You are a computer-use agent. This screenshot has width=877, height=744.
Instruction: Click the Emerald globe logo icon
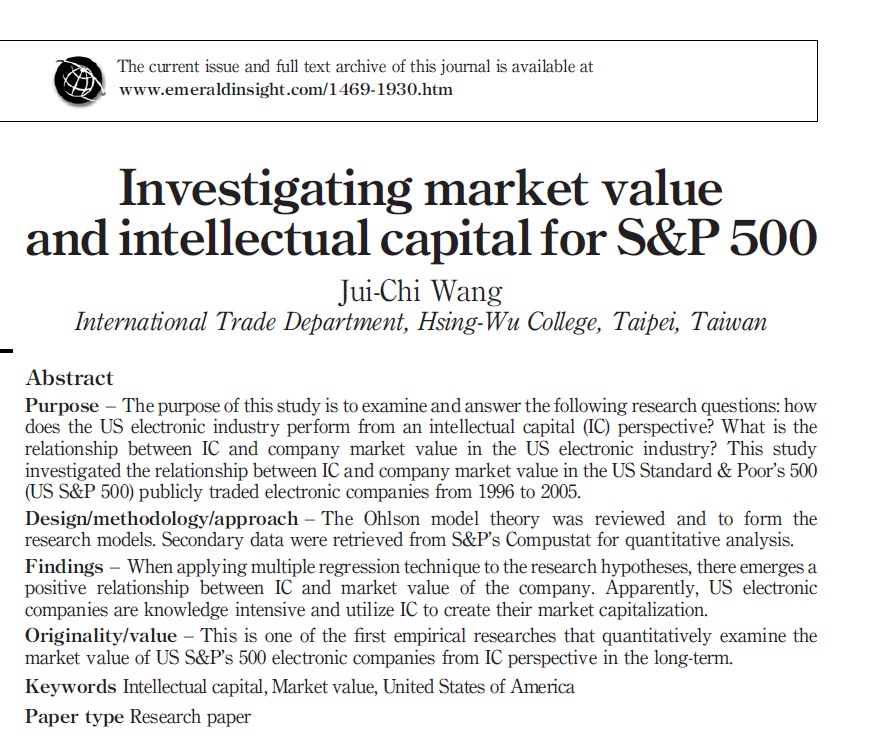80,81
